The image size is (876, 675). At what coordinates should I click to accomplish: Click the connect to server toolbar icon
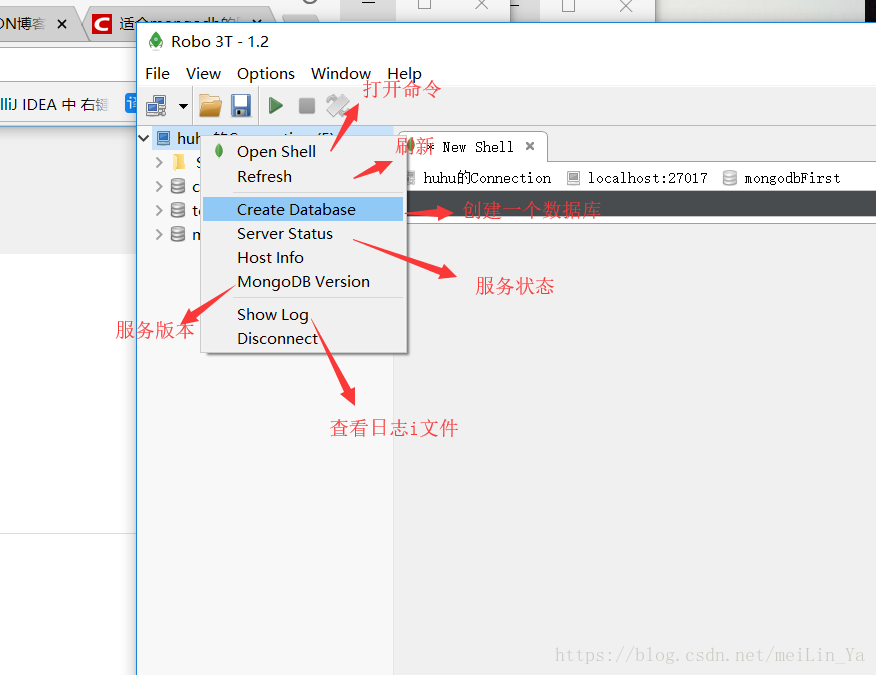pos(156,106)
